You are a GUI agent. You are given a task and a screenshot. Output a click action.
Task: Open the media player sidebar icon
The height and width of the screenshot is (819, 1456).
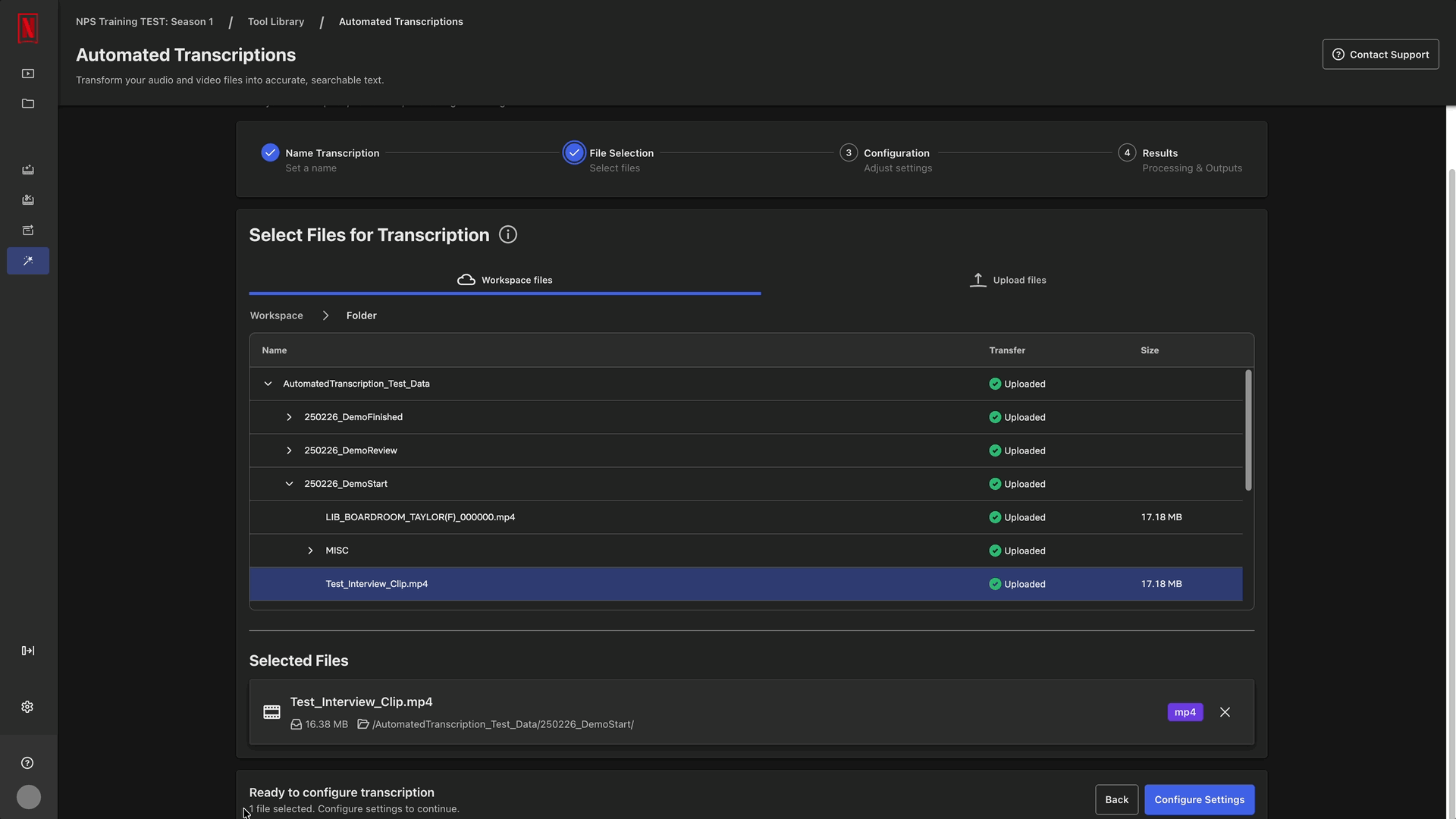[28, 74]
